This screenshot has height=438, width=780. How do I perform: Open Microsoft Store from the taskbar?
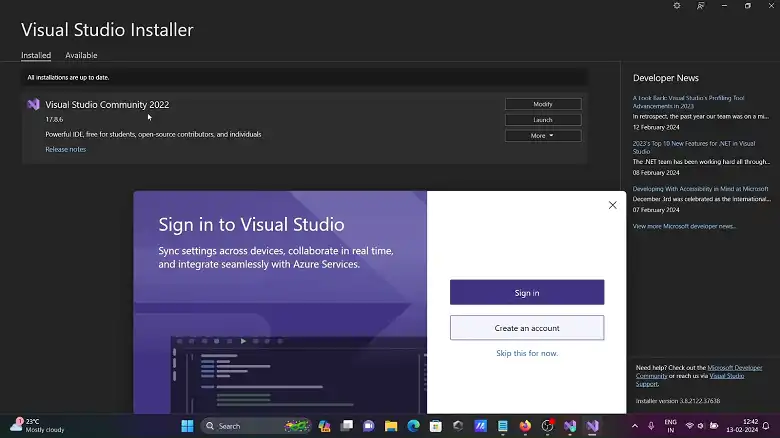point(436,426)
